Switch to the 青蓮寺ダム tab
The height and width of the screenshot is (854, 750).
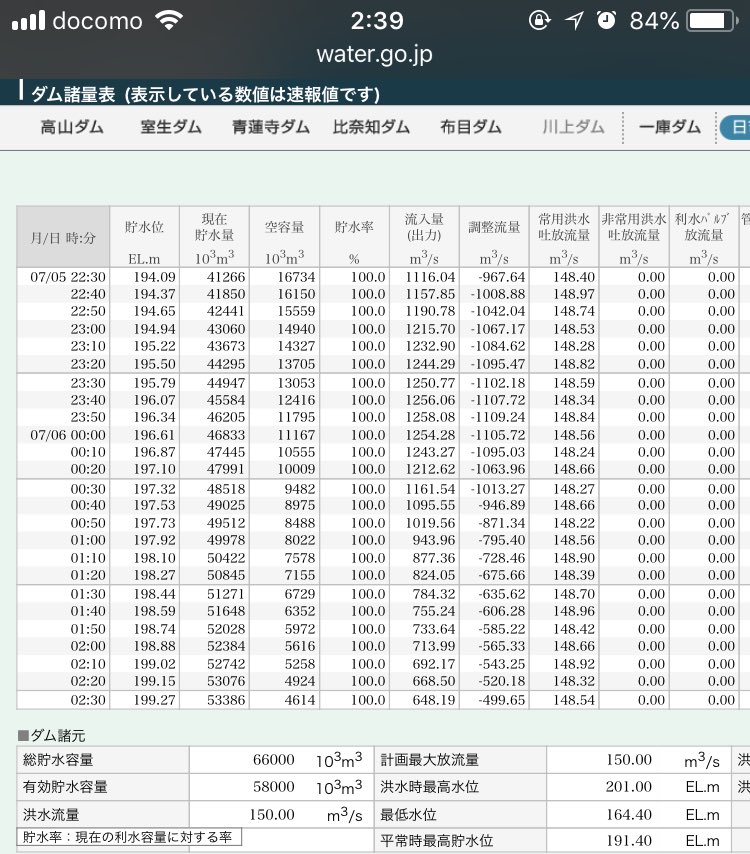(271, 127)
